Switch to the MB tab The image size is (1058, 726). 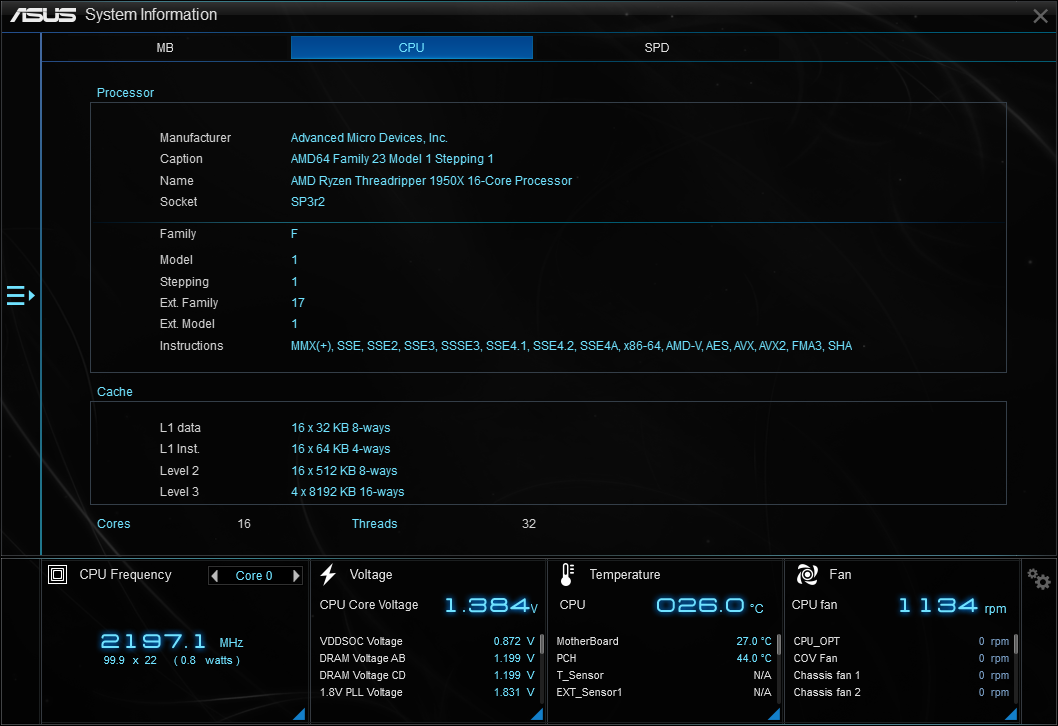165,48
